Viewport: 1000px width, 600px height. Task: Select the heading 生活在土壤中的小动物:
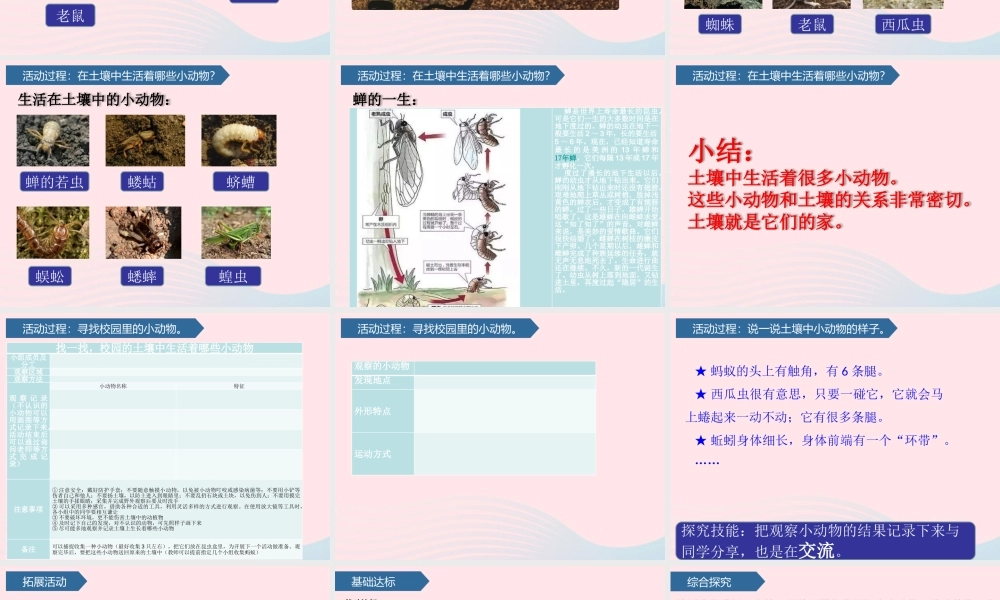pos(94,99)
